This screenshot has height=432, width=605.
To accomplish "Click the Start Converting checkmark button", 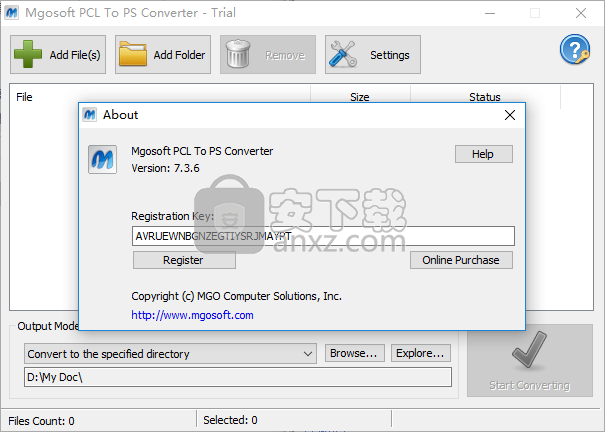I will click(x=530, y=361).
